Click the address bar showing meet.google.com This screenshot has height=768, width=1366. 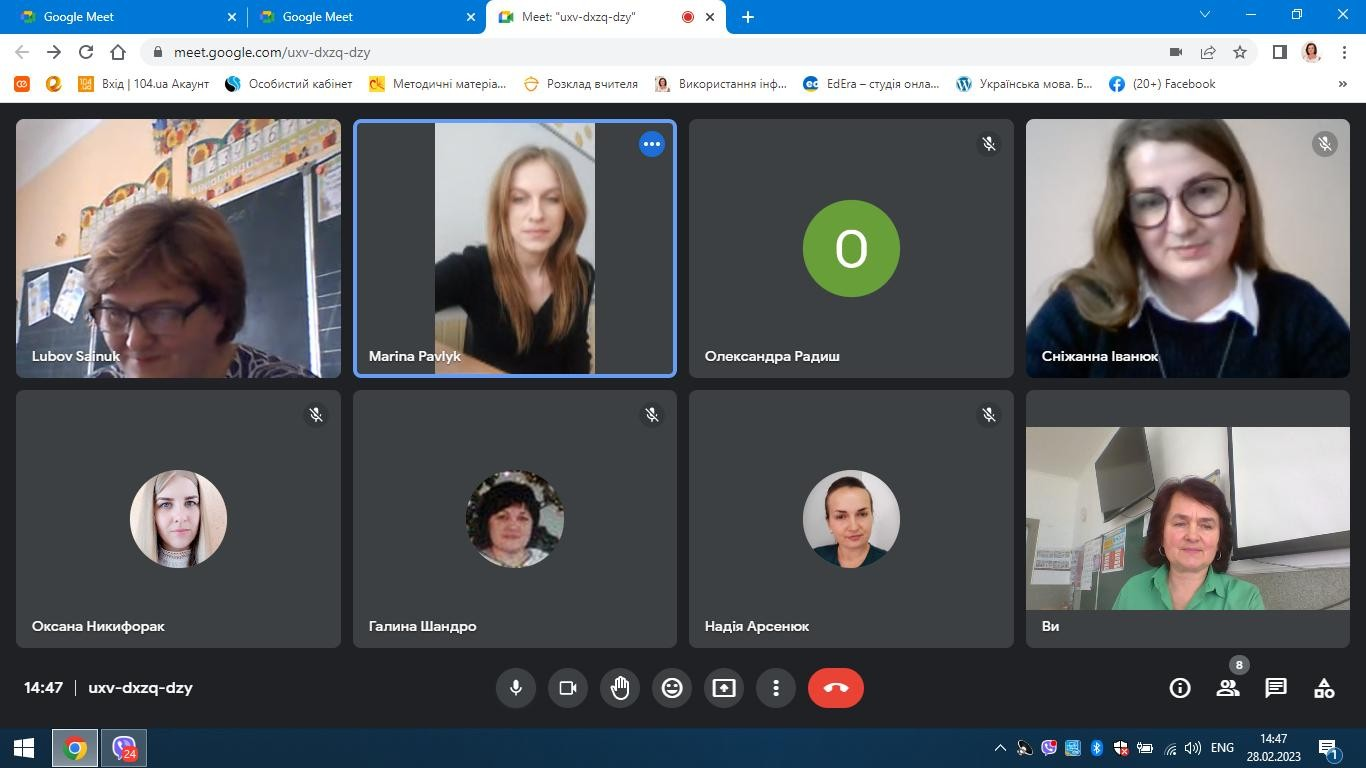point(700,52)
